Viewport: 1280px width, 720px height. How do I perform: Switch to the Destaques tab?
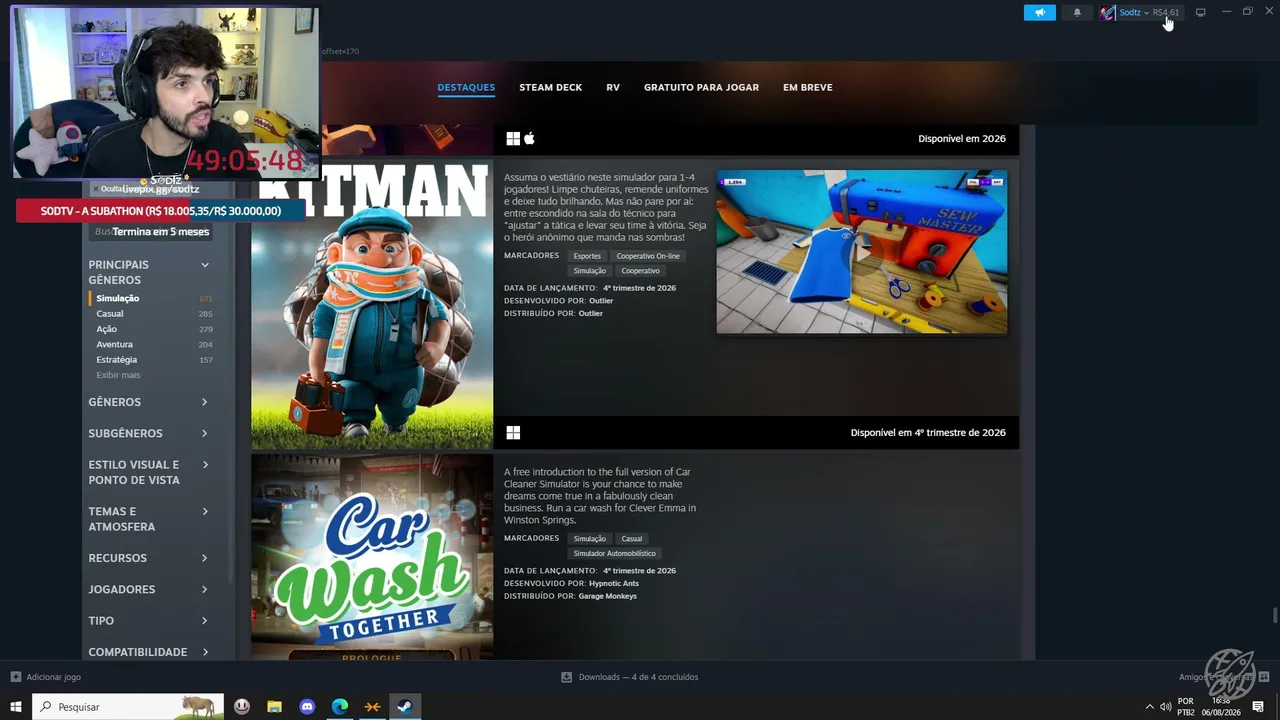[x=466, y=87]
